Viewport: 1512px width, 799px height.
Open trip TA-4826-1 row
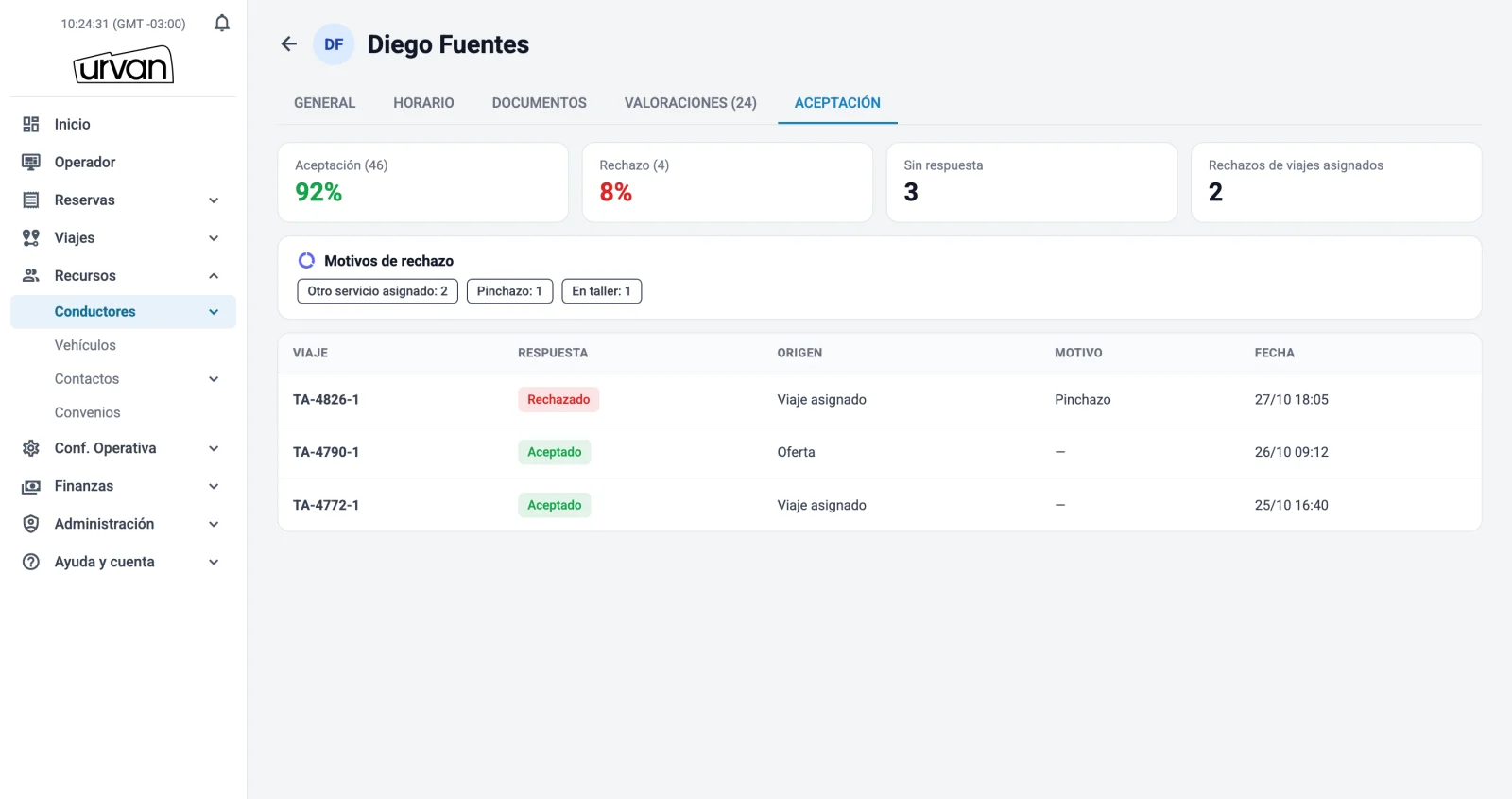coord(879,400)
